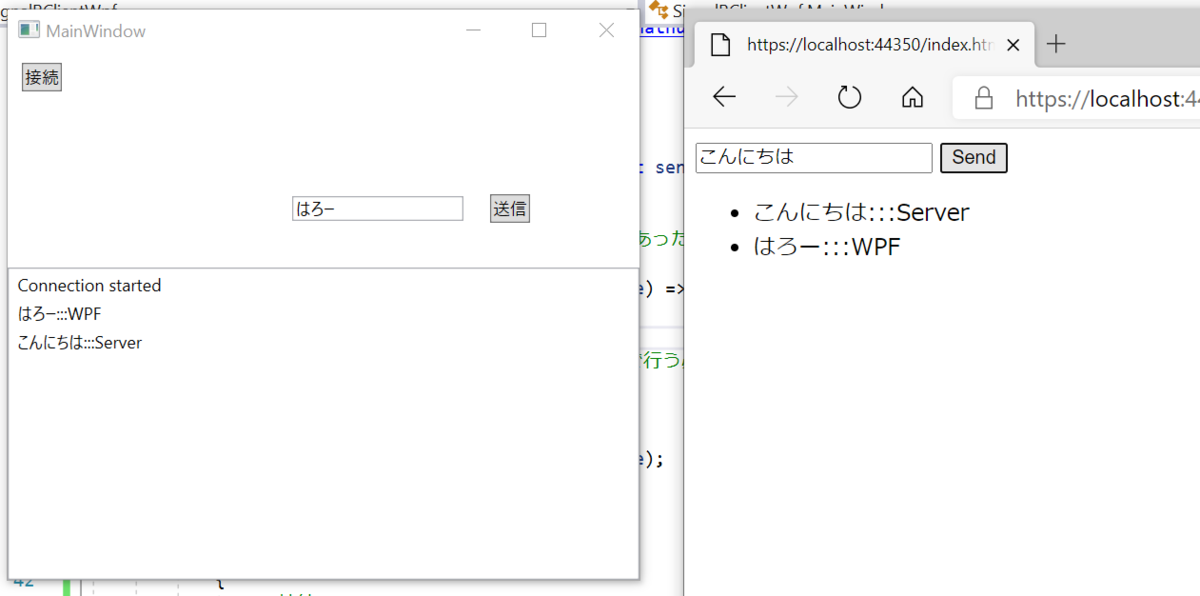Focus the はろー text box in MainWindow
This screenshot has height=596, width=1200.
point(378,208)
